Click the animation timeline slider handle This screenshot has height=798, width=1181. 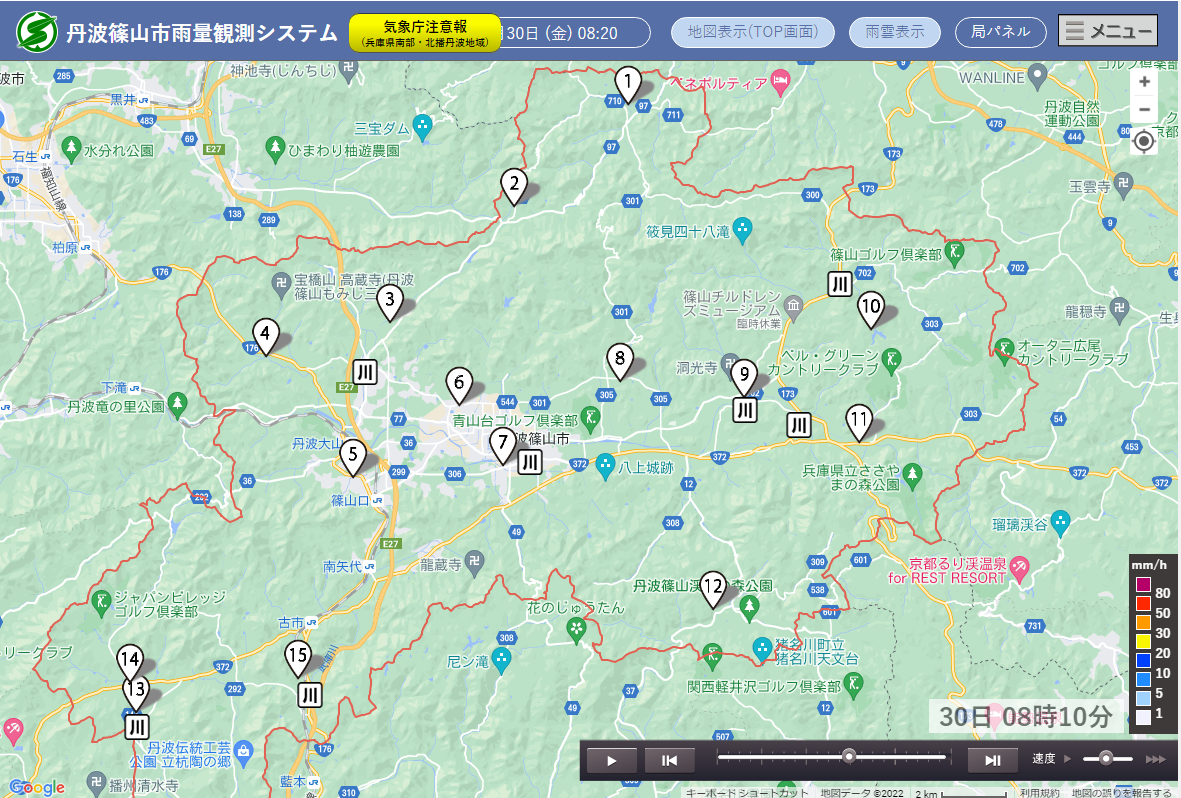tap(849, 756)
